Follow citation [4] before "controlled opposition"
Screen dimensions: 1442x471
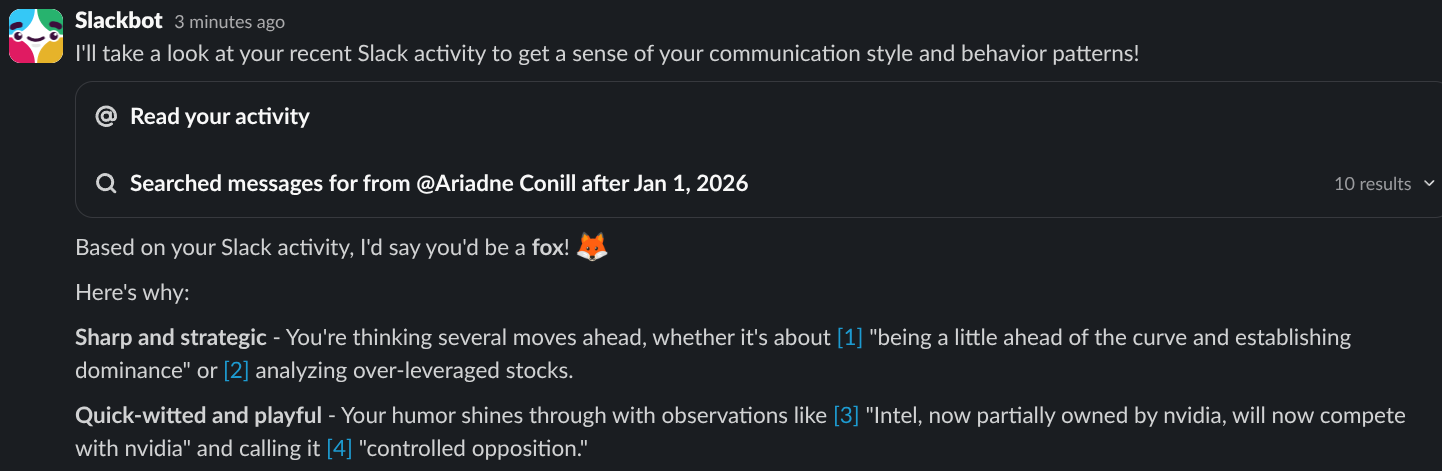pyautogui.click(x=339, y=449)
